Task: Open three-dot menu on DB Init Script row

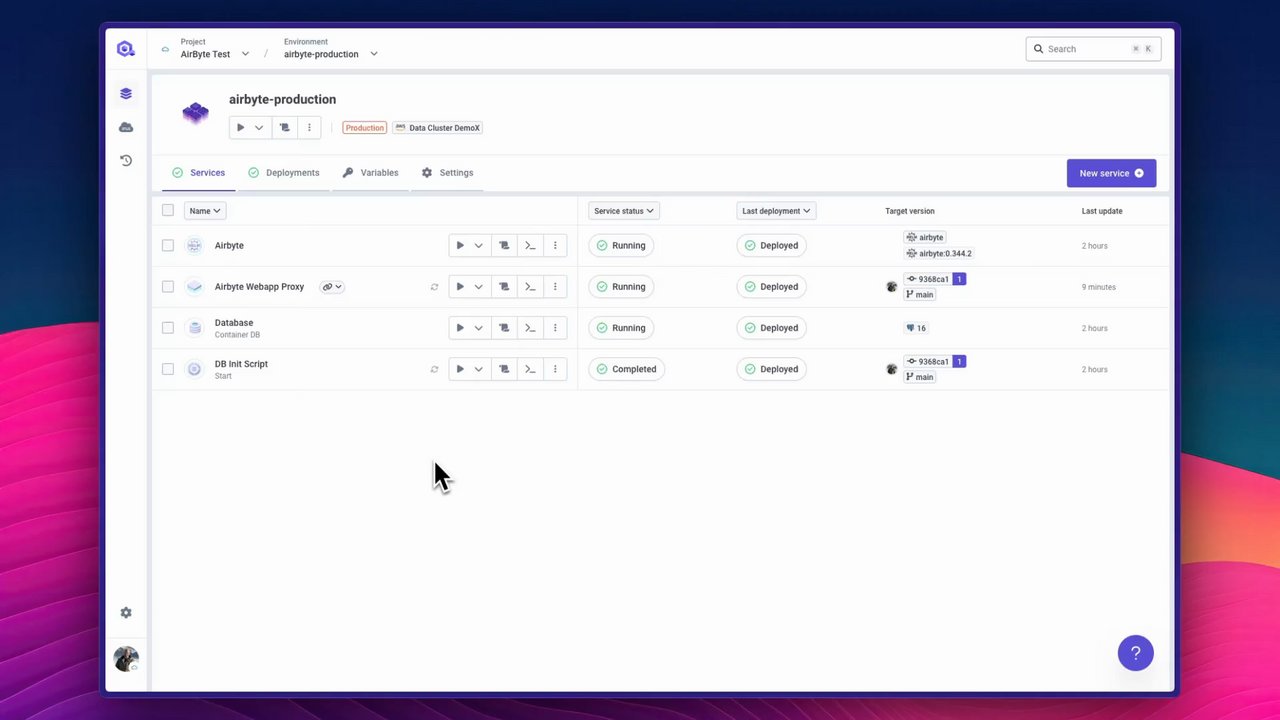Action: tap(555, 369)
